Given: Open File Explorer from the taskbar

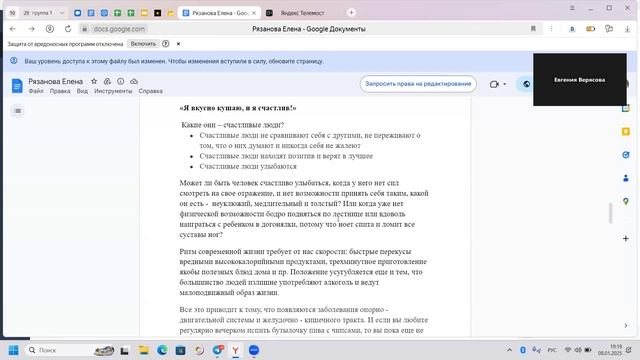Looking at the screenshot, I should [144, 350].
